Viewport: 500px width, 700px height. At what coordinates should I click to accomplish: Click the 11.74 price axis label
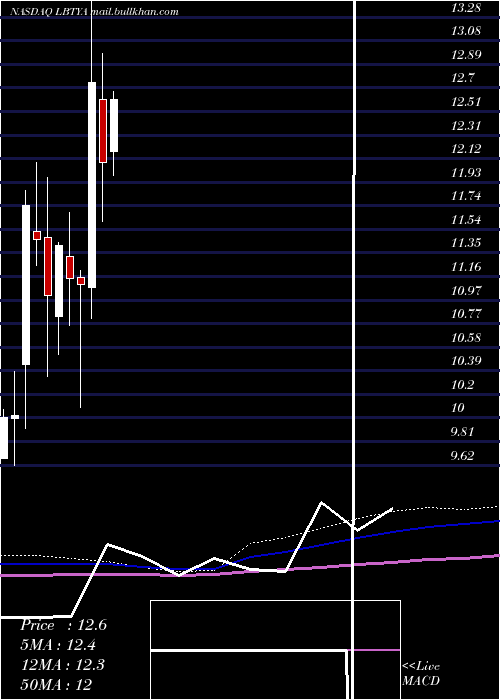coord(466,196)
